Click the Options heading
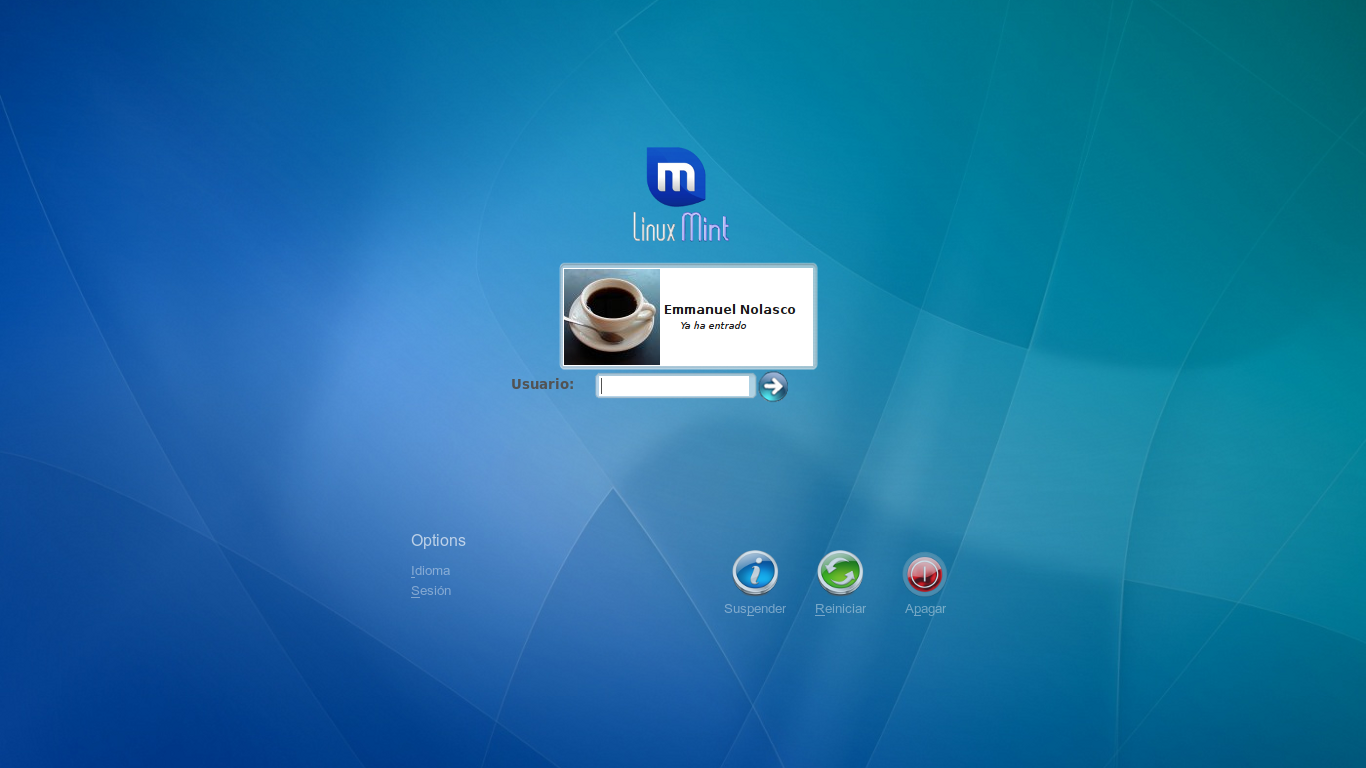This screenshot has width=1366, height=768. 438,540
